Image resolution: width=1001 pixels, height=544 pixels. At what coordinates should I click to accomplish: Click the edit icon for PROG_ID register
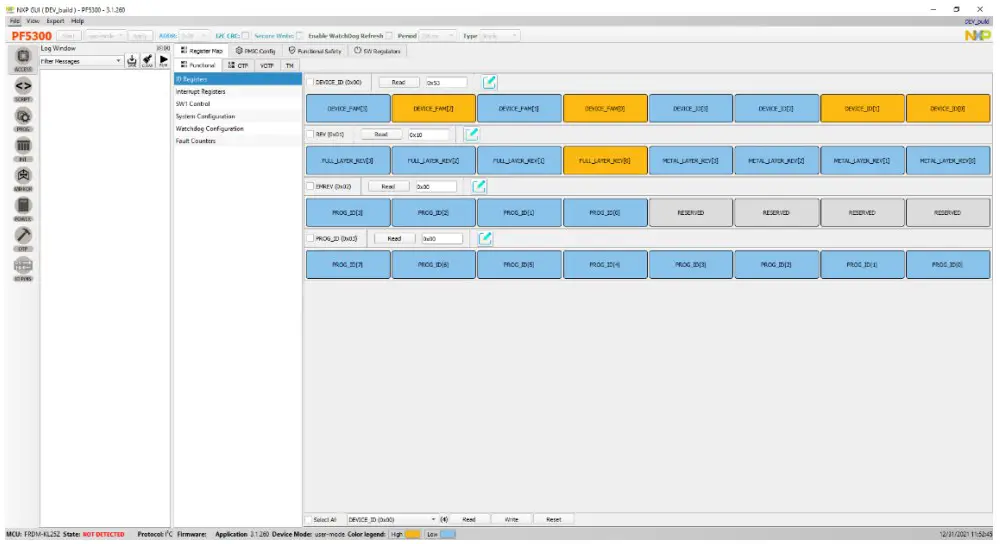485,238
